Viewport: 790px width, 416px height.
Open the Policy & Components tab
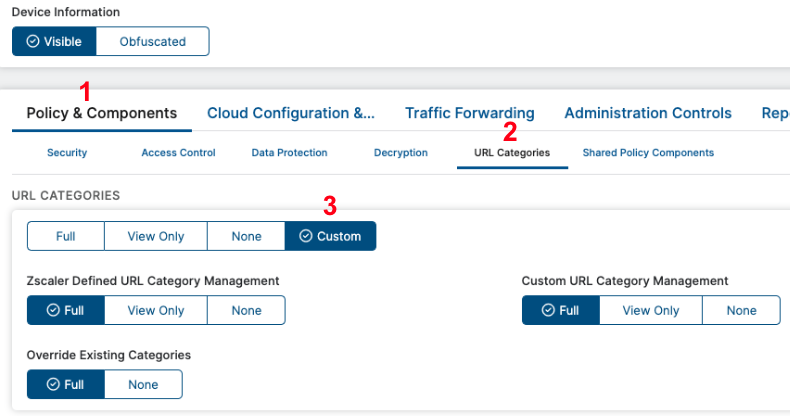[101, 114]
